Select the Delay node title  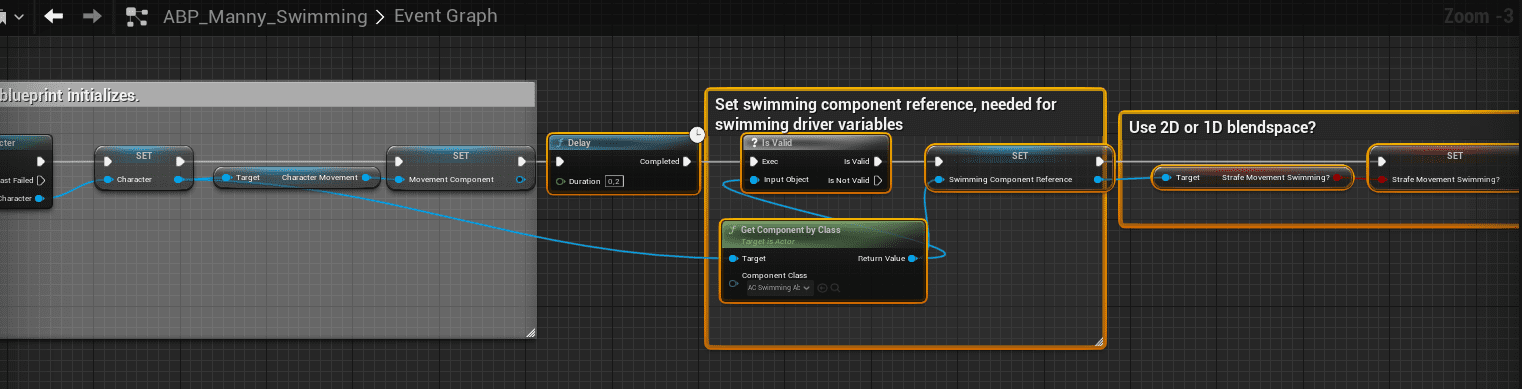(579, 143)
